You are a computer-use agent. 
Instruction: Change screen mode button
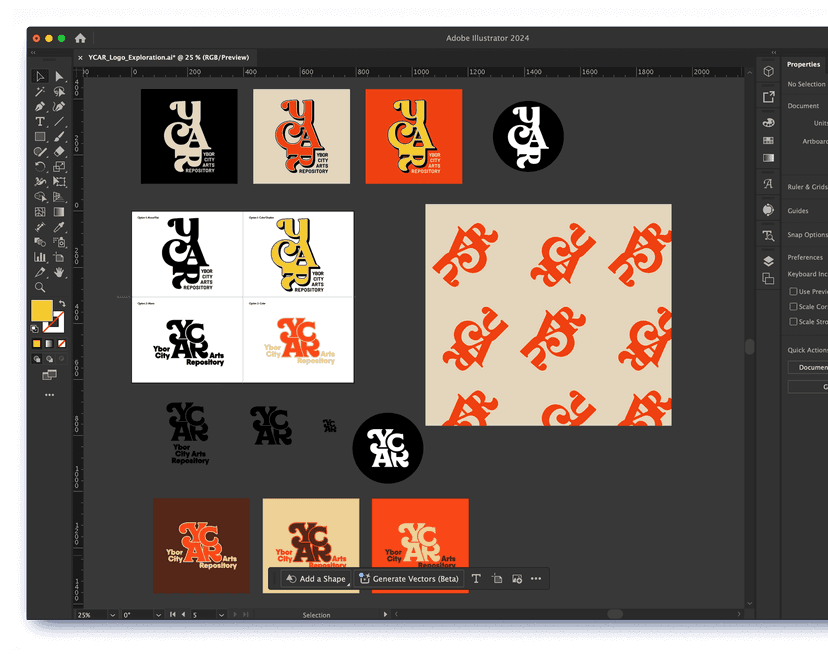pyautogui.click(x=50, y=375)
